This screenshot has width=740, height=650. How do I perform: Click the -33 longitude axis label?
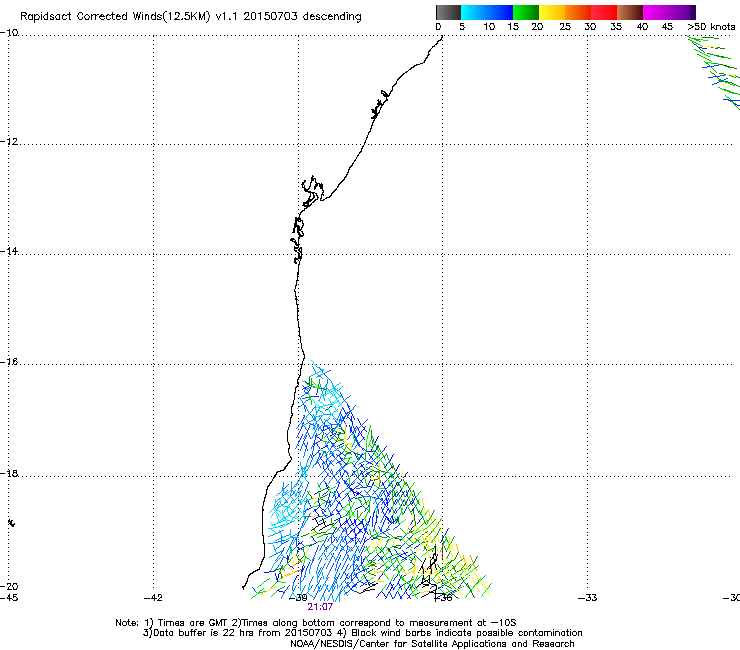(x=588, y=598)
